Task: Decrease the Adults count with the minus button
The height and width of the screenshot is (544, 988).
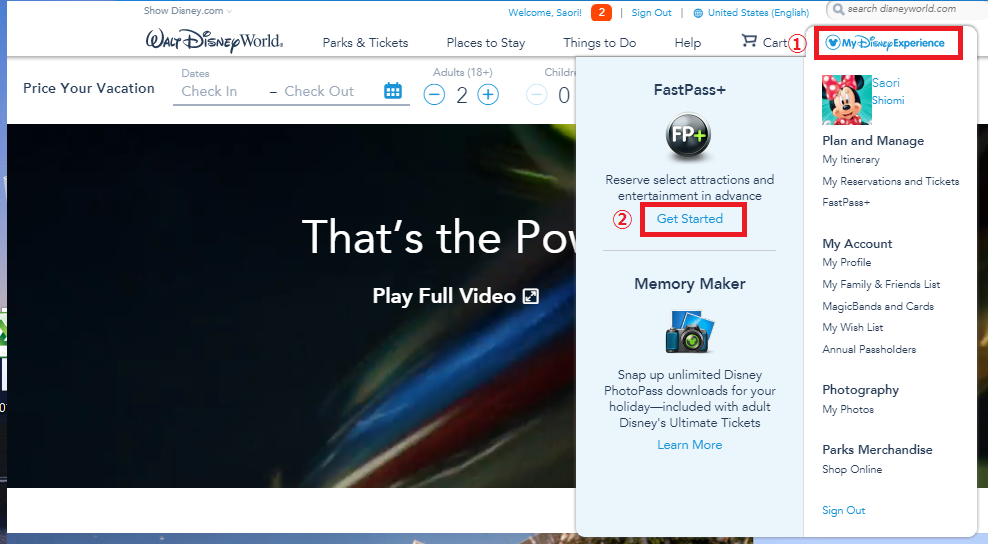Action: point(434,95)
